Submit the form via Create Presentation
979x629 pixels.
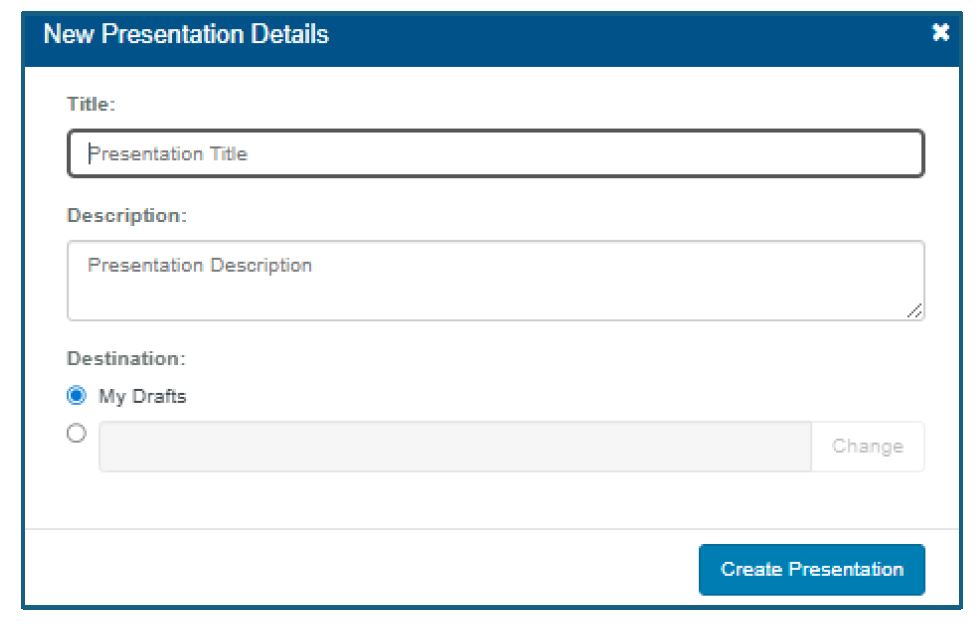tap(811, 570)
